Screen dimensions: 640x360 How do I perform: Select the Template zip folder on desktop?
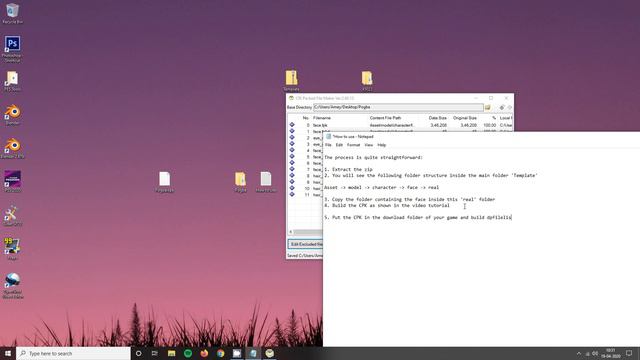point(291,80)
